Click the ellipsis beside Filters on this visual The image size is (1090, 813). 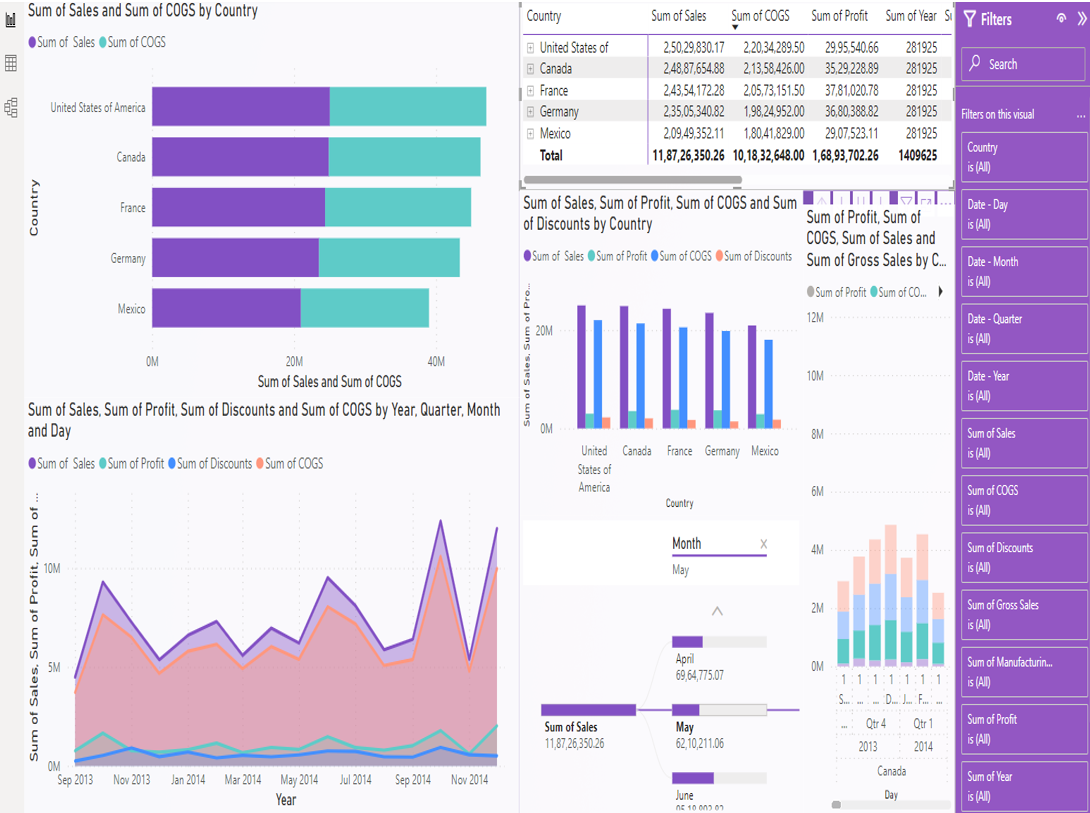point(1080,115)
